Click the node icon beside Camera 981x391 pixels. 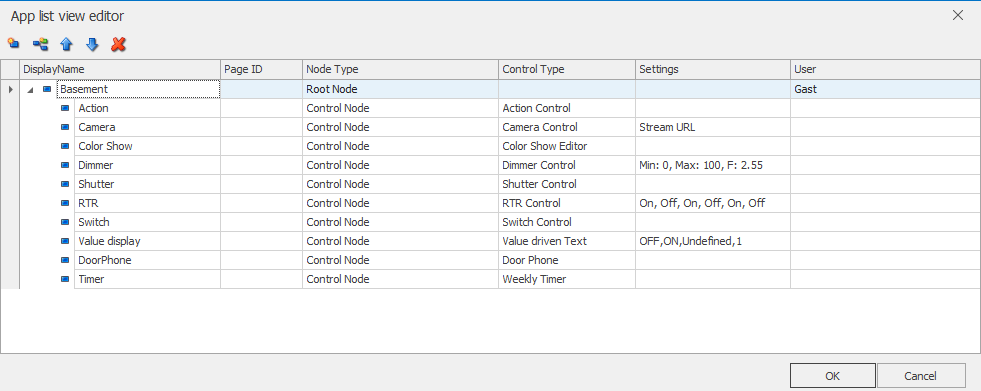(x=65, y=127)
